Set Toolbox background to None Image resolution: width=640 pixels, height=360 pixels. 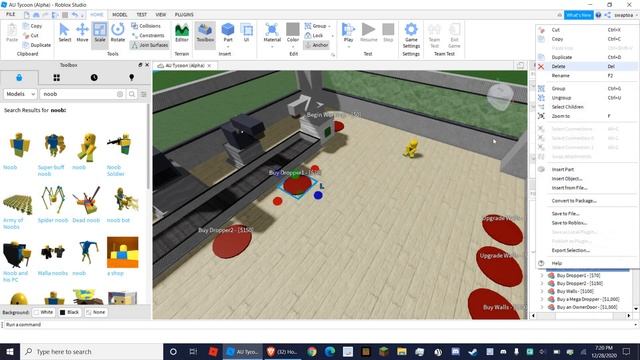pos(96,312)
